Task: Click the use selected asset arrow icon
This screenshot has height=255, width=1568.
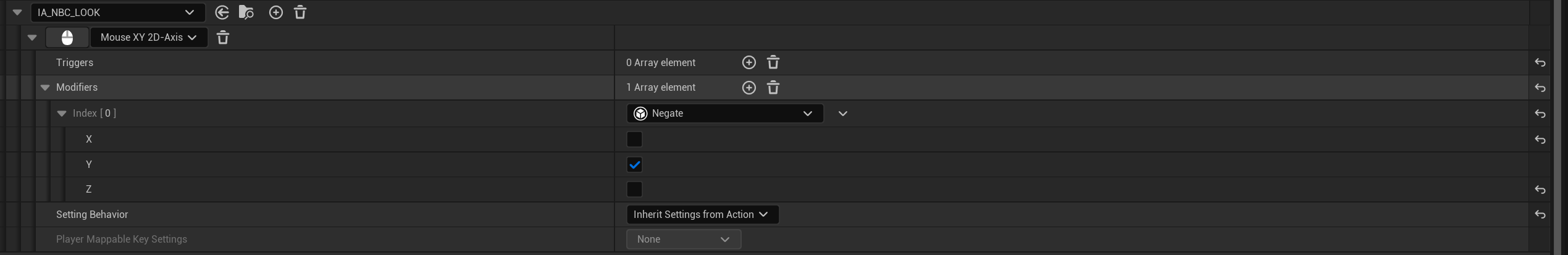Action: click(x=222, y=12)
